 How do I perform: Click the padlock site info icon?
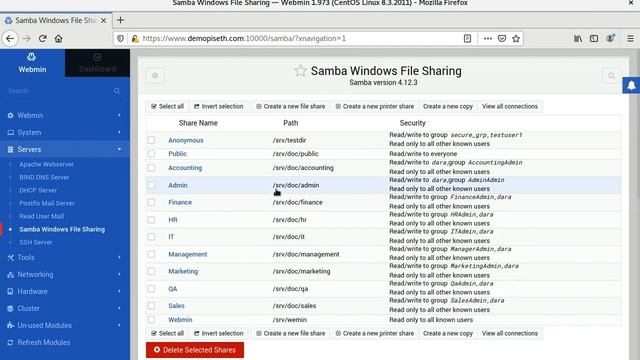pyautogui.click(x=135, y=38)
